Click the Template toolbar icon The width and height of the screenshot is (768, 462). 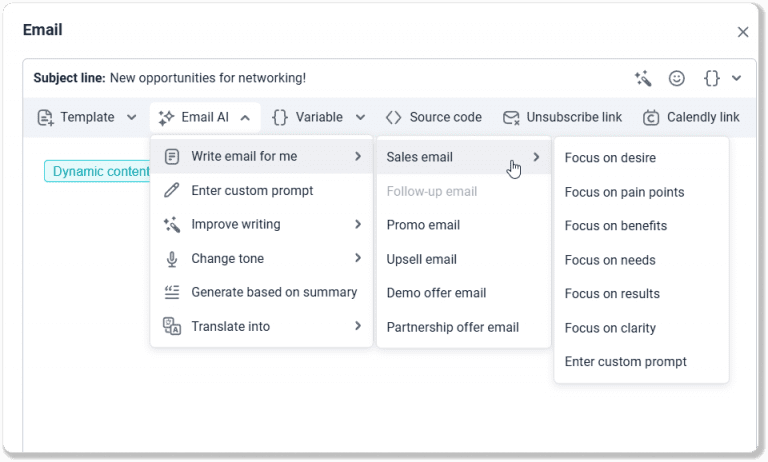(x=46, y=118)
